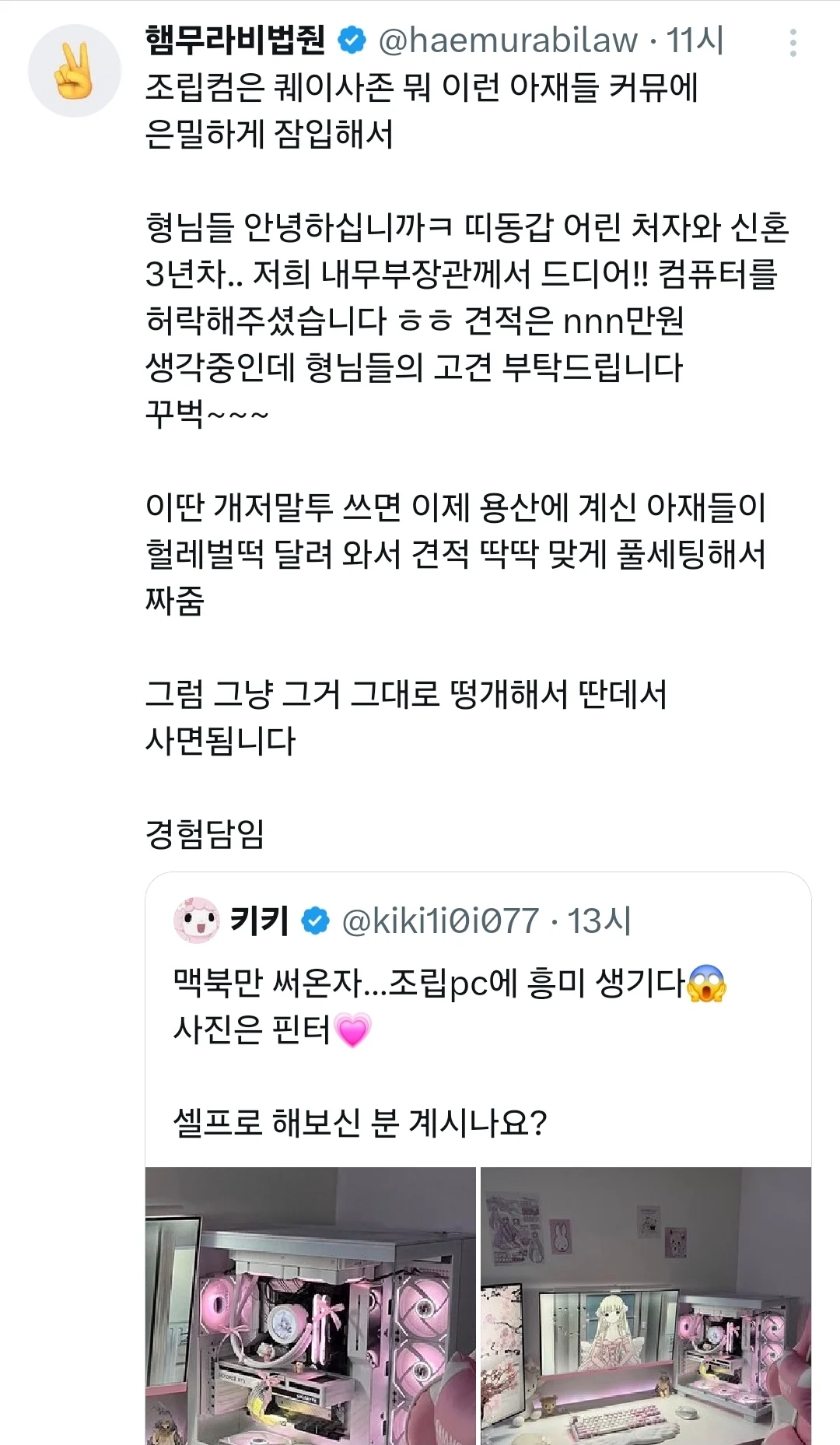Open the pink PC case close-up photo

pos(310,1306)
